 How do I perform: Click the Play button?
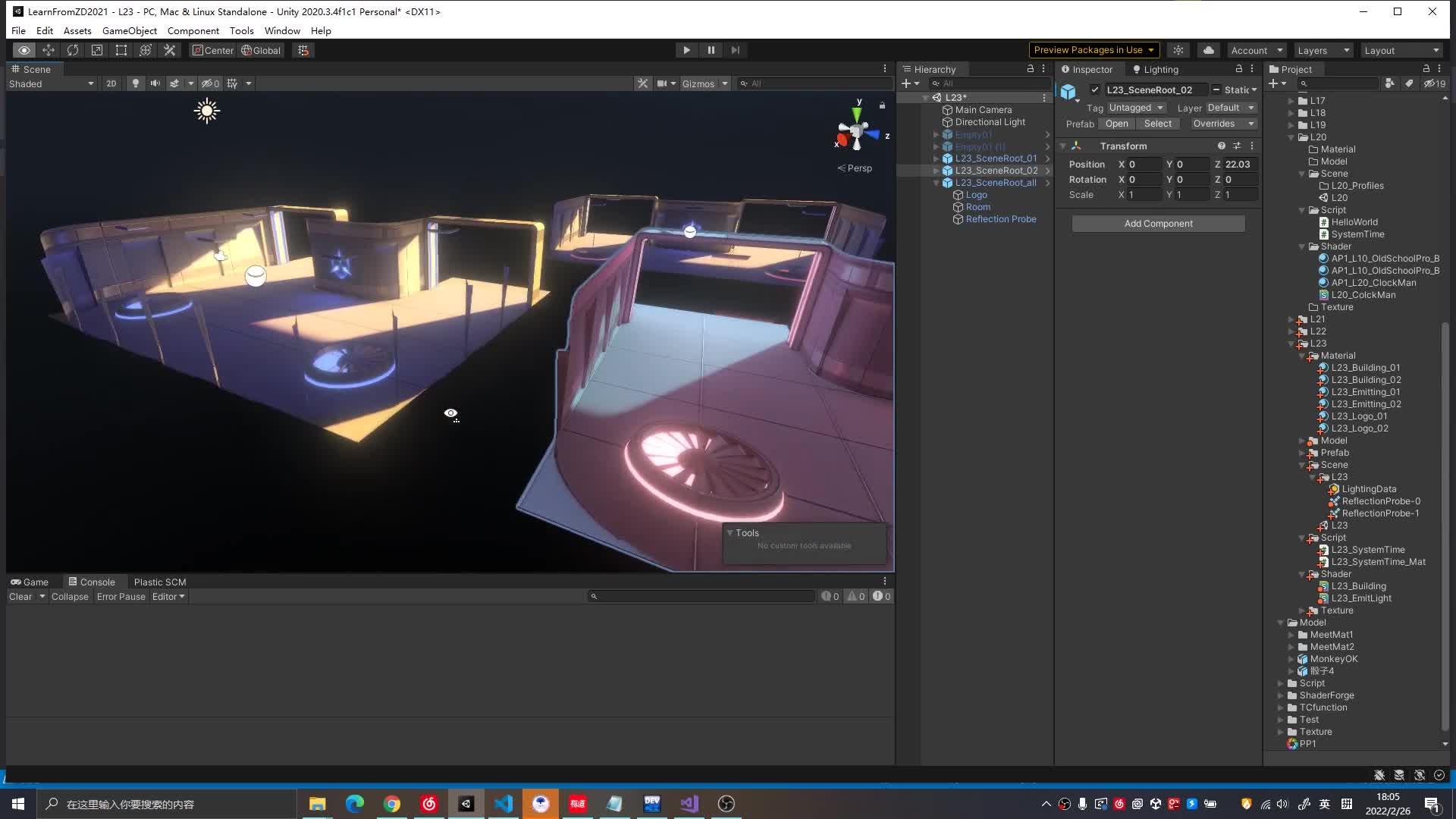[686, 50]
